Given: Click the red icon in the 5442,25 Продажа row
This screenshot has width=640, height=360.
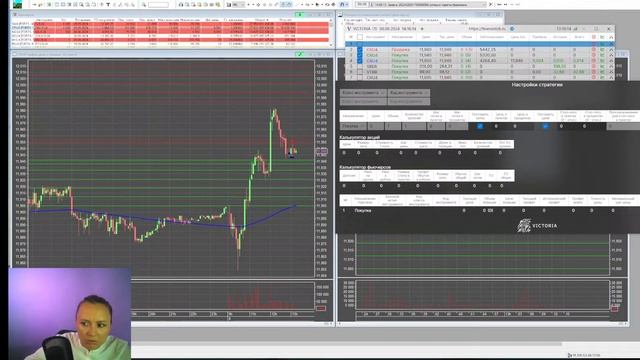Looking at the screenshot, I should click(x=594, y=49).
